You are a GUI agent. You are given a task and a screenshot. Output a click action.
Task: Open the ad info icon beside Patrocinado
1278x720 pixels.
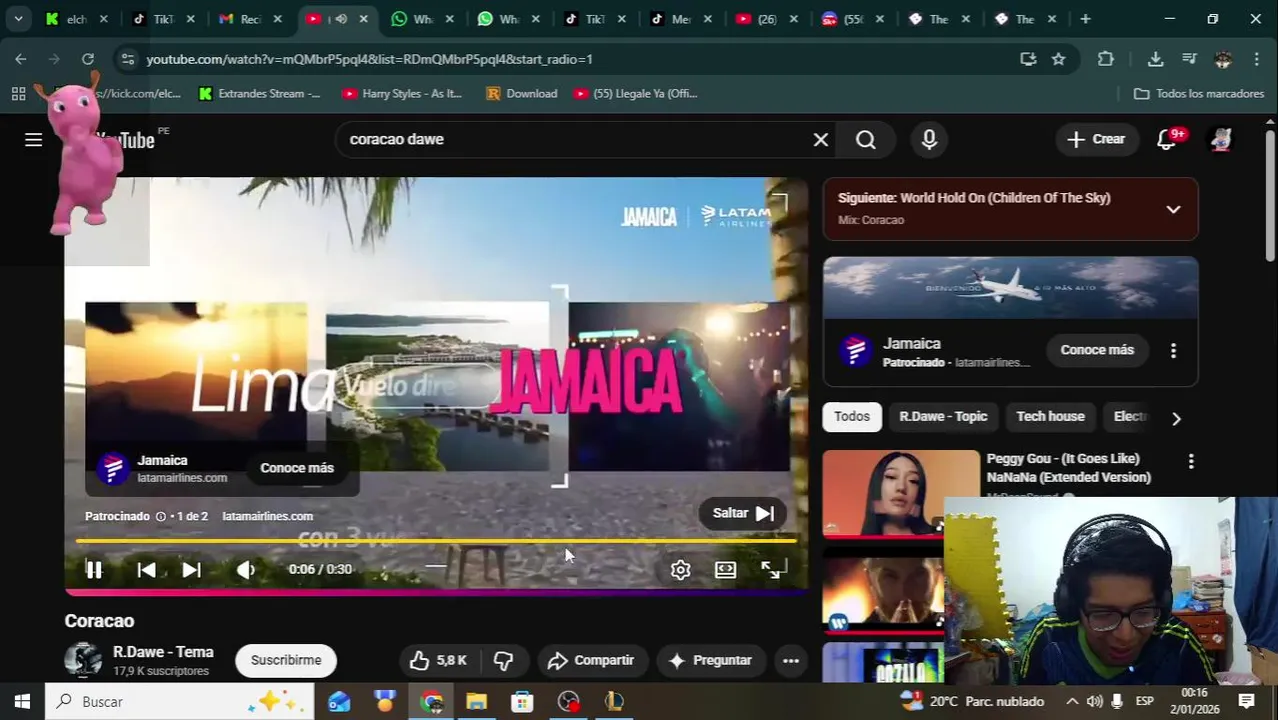[x=160, y=516]
